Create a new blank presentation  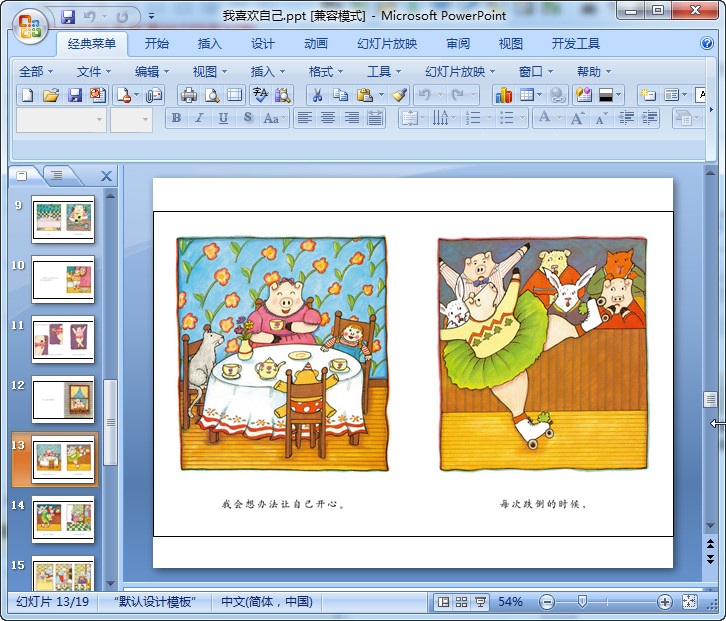28,95
